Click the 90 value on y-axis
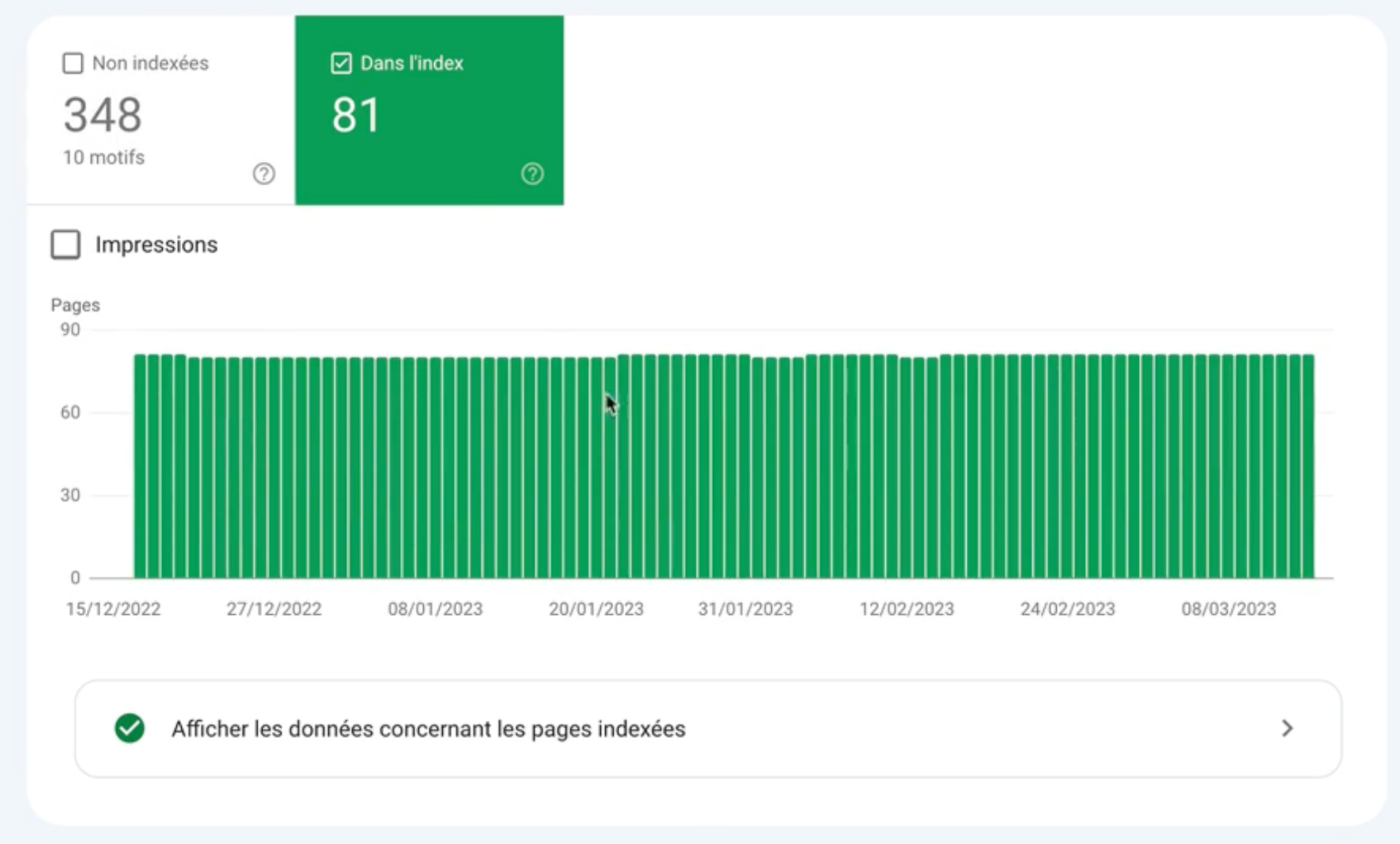This screenshot has width=1400, height=844. [x=70, y=330]
